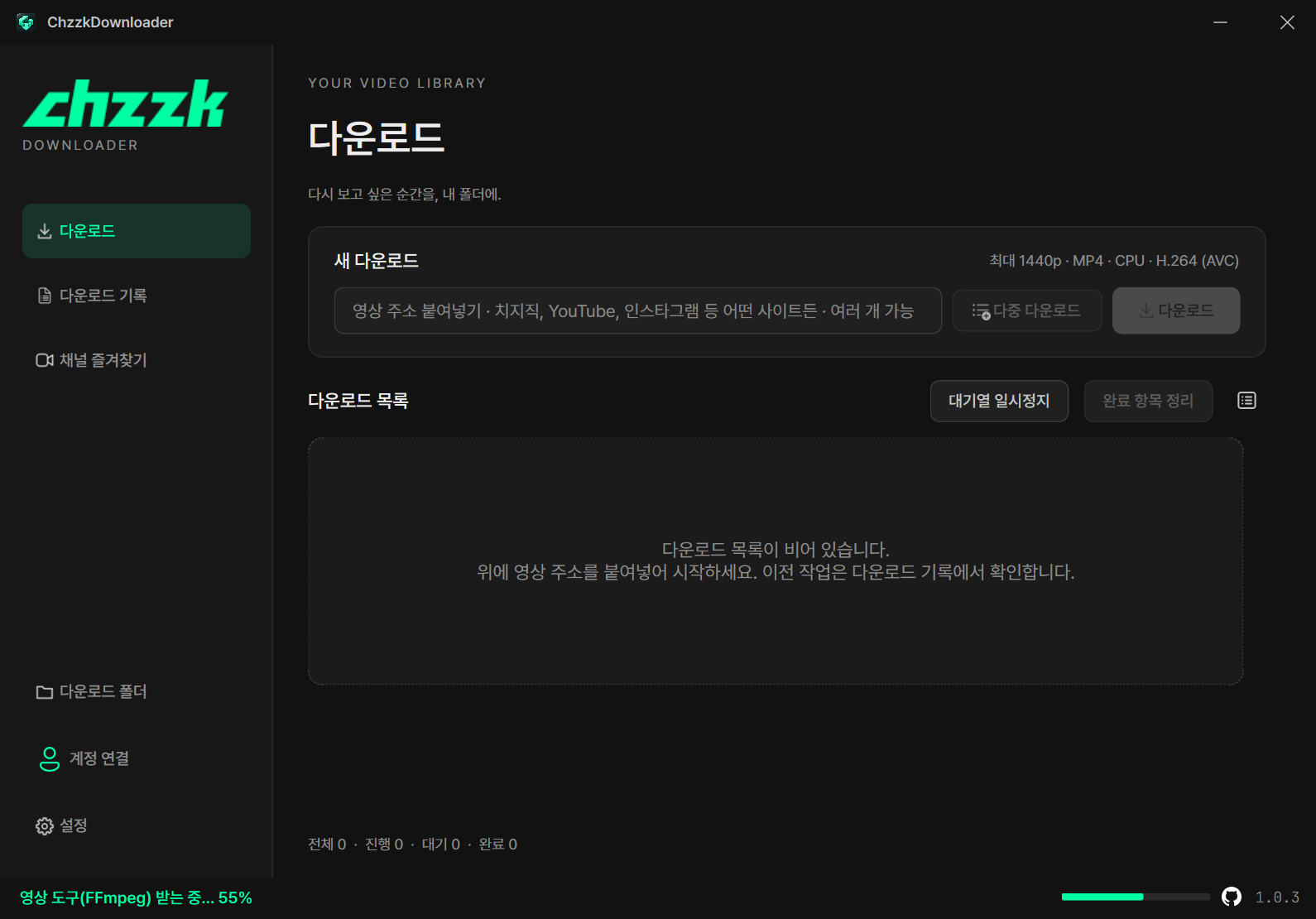Click the user icon beside 계정 연결

point(50,759)
